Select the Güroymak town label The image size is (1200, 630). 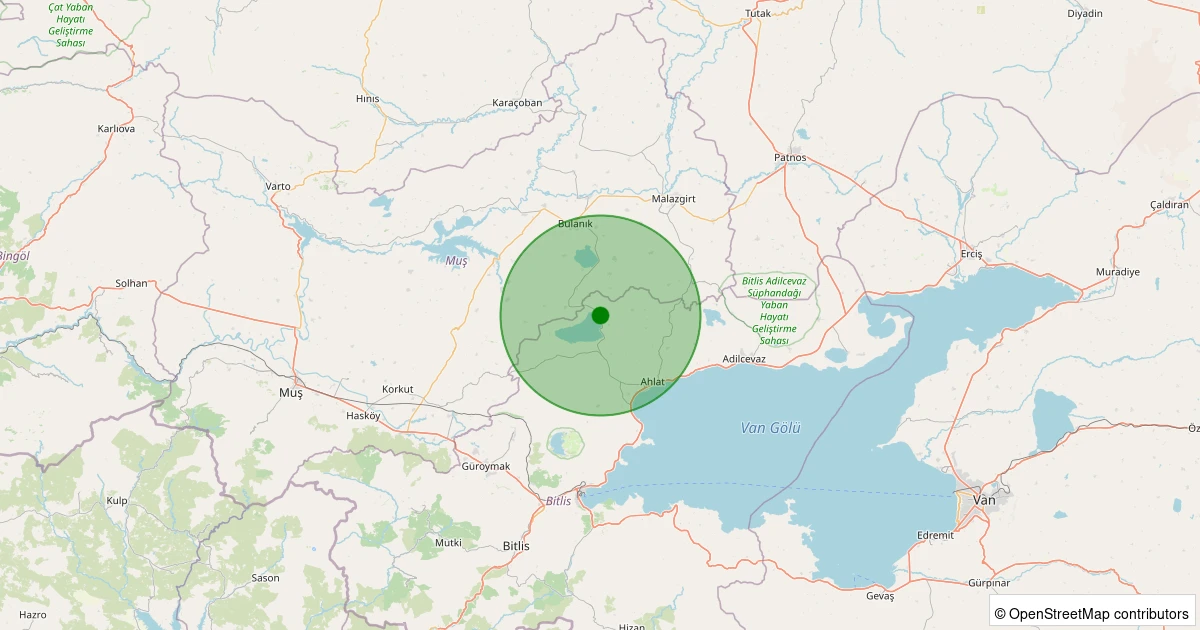click(x=486, y=467)
